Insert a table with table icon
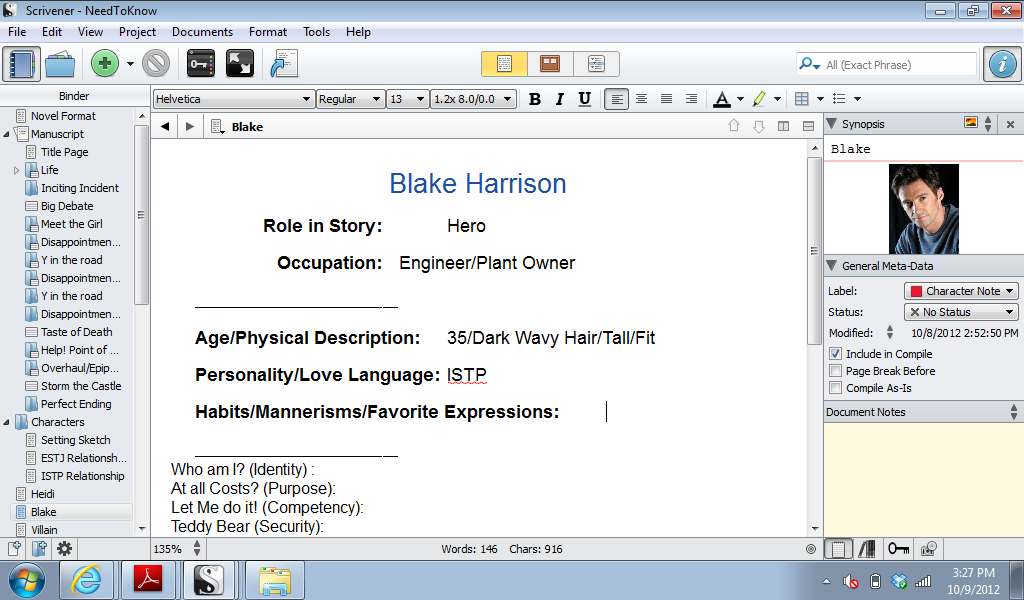 (x=801, y=99)
